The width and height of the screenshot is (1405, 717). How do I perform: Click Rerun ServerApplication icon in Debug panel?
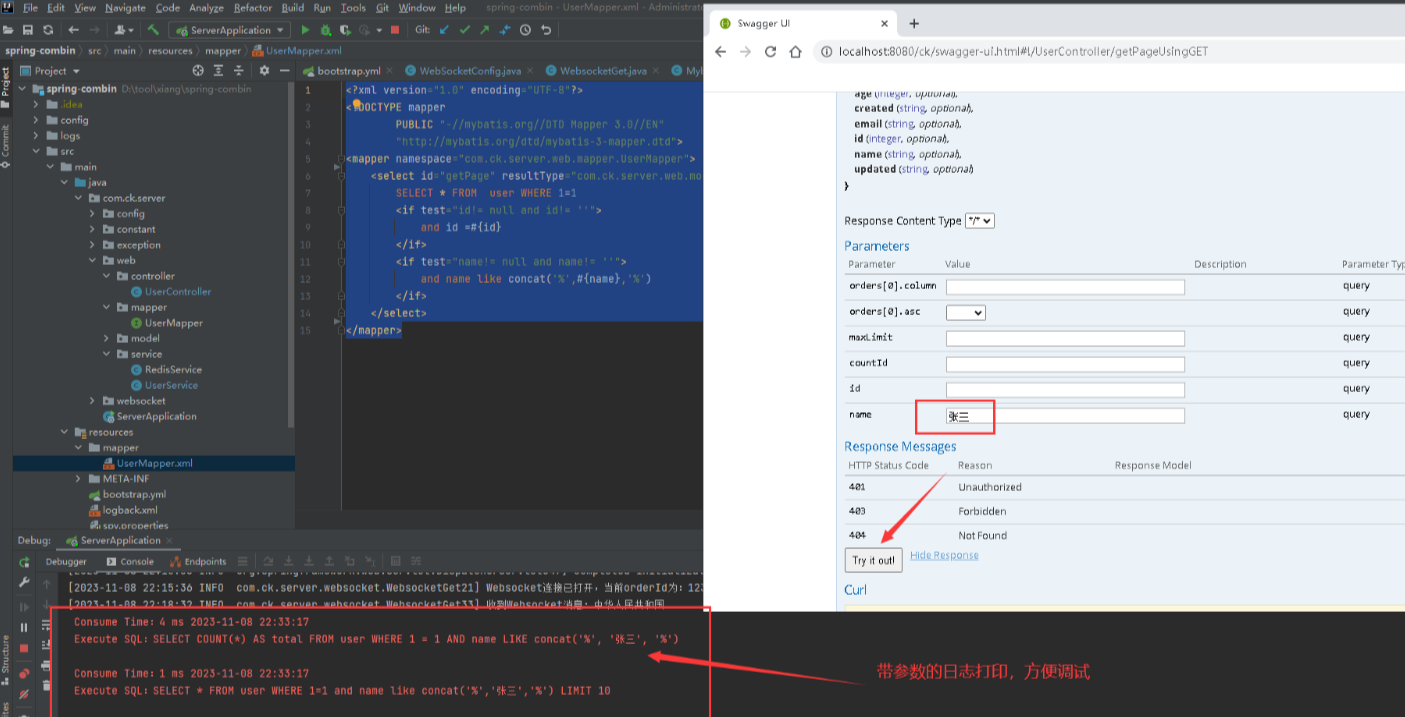[x=24, y=562]
